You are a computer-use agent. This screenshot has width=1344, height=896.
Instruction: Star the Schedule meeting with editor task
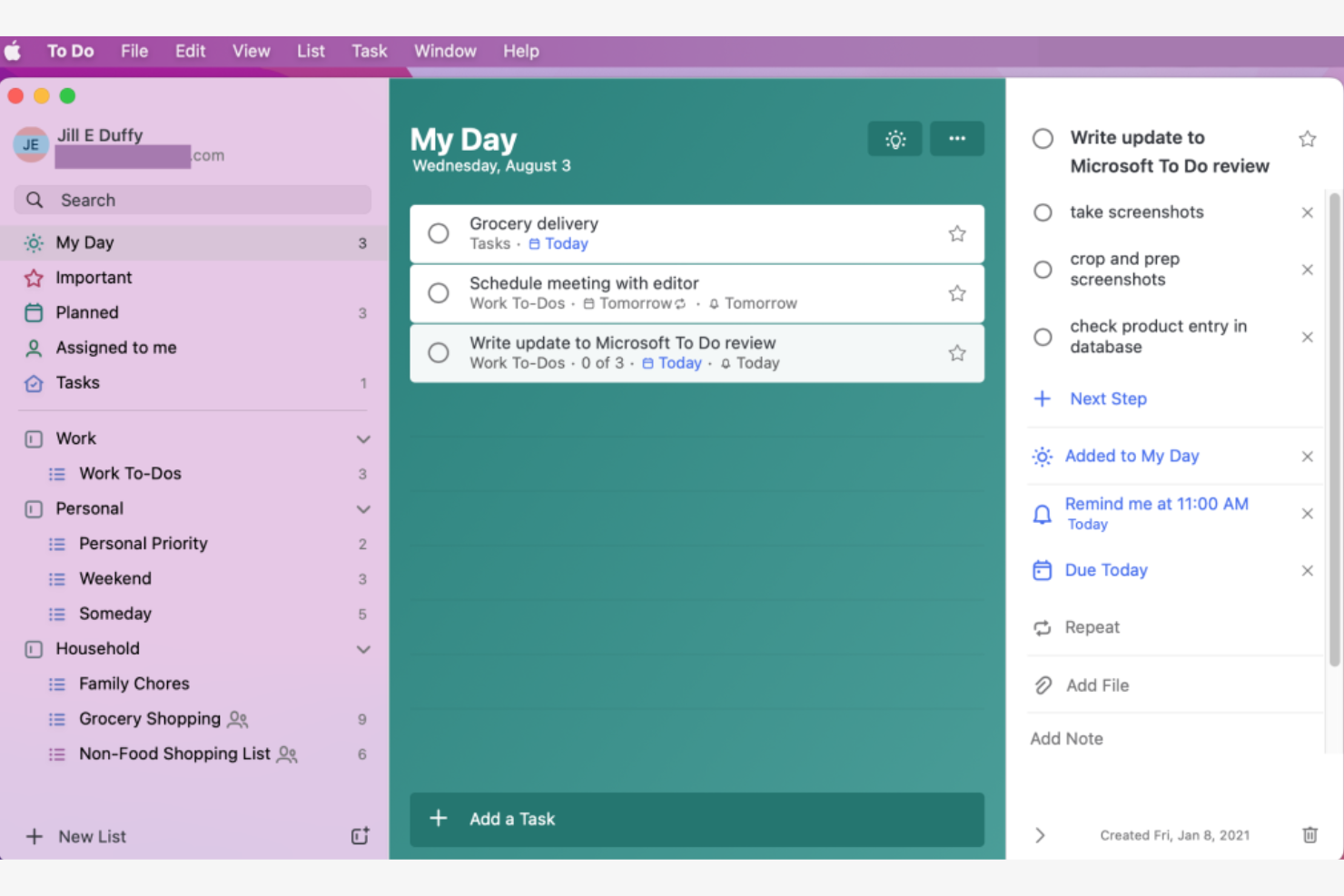coord(957,293)
